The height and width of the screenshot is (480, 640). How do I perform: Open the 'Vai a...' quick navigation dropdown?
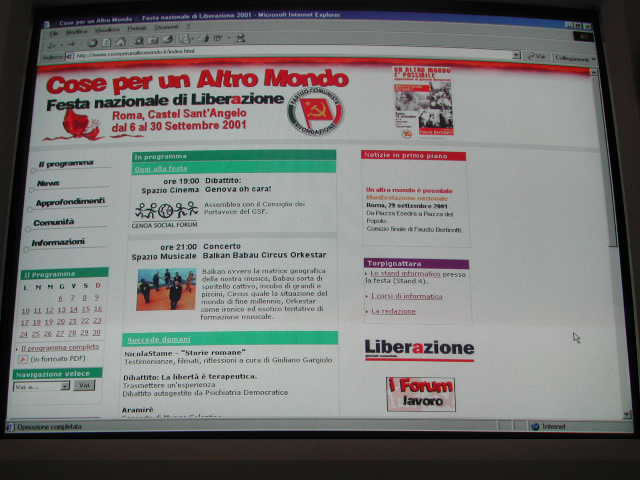tap(41, 387)
